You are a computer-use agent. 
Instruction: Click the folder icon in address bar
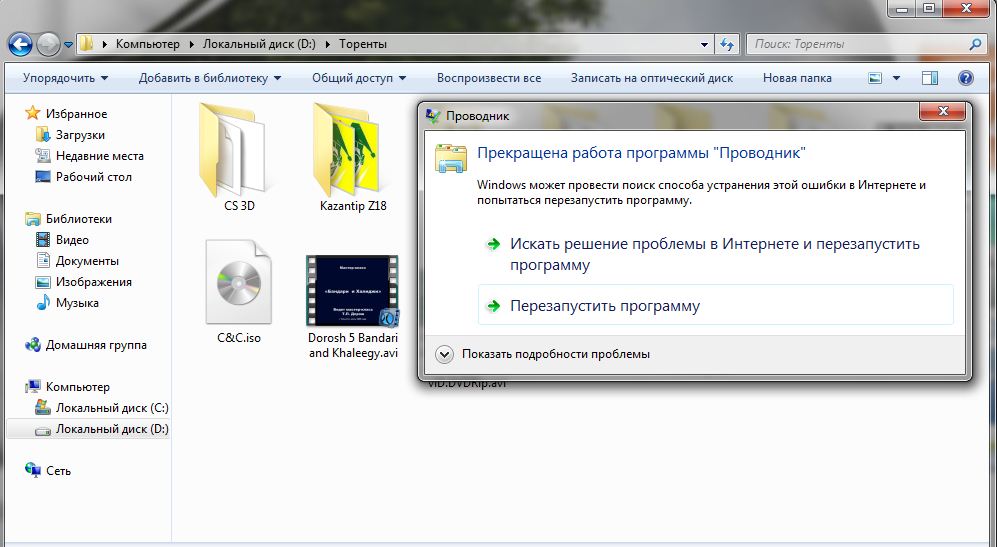tap(86, 44)
